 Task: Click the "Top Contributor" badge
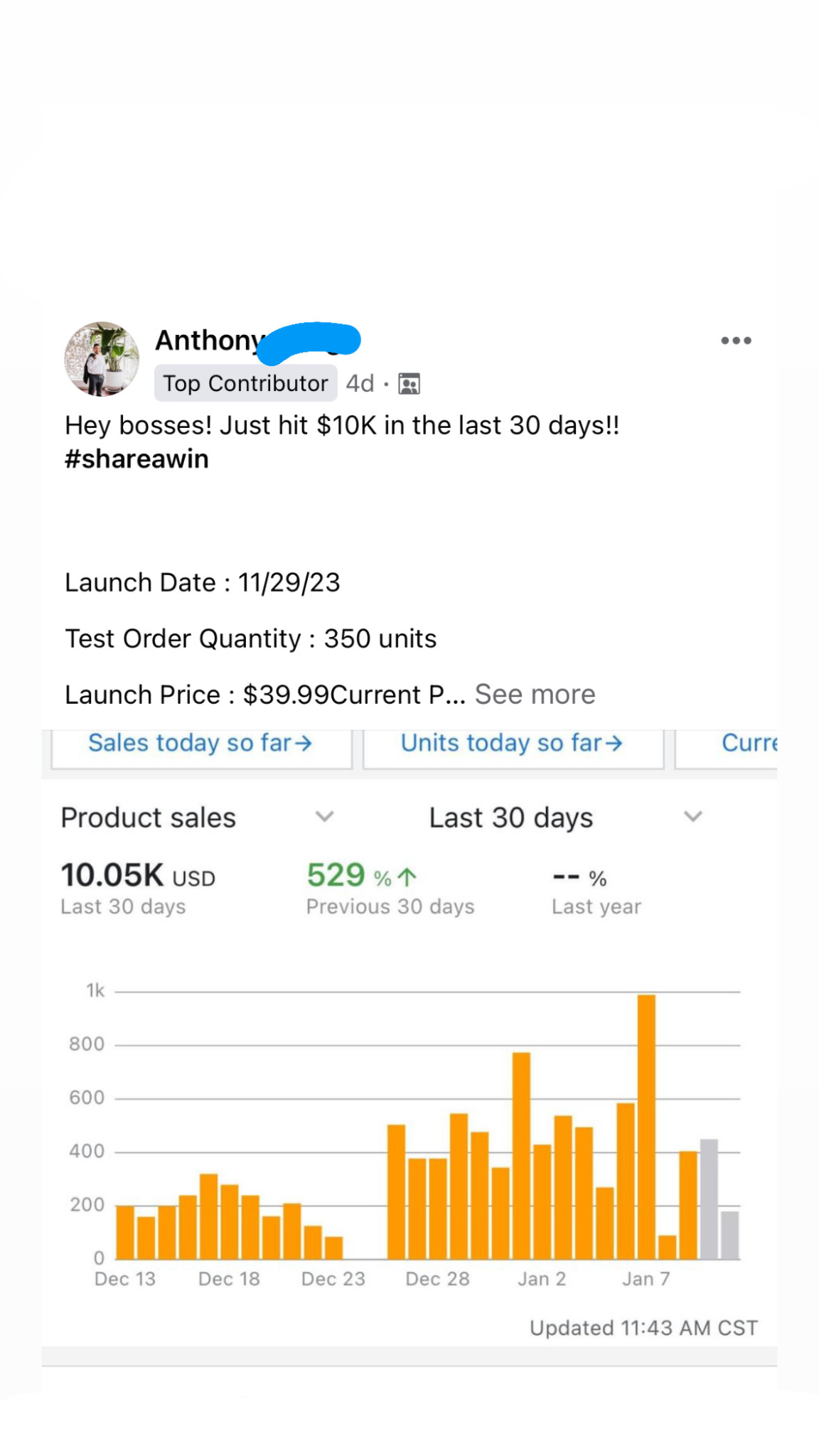coord(245,382)
